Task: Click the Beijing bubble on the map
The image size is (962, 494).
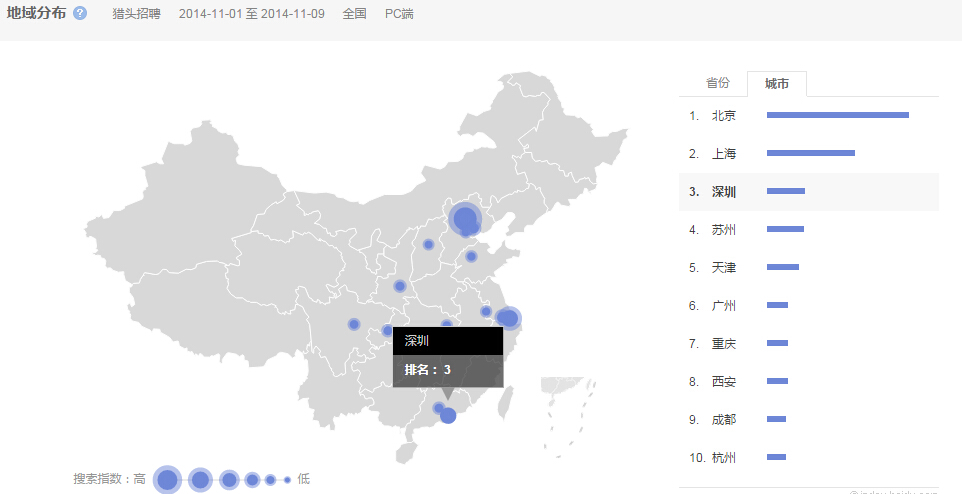Action: coord(465,219)
